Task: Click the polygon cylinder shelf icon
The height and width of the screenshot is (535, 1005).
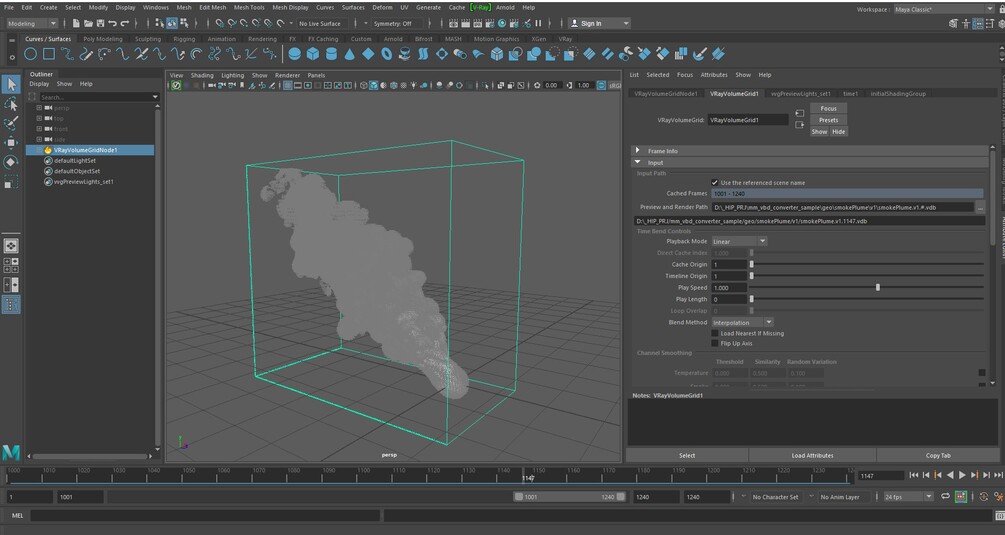Action: [332, 54]
